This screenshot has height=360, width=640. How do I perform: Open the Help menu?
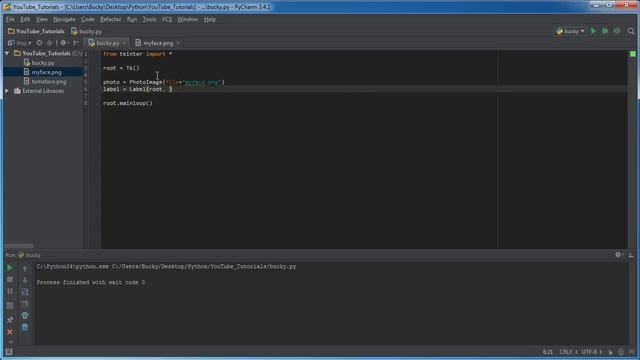coord(210,19)
